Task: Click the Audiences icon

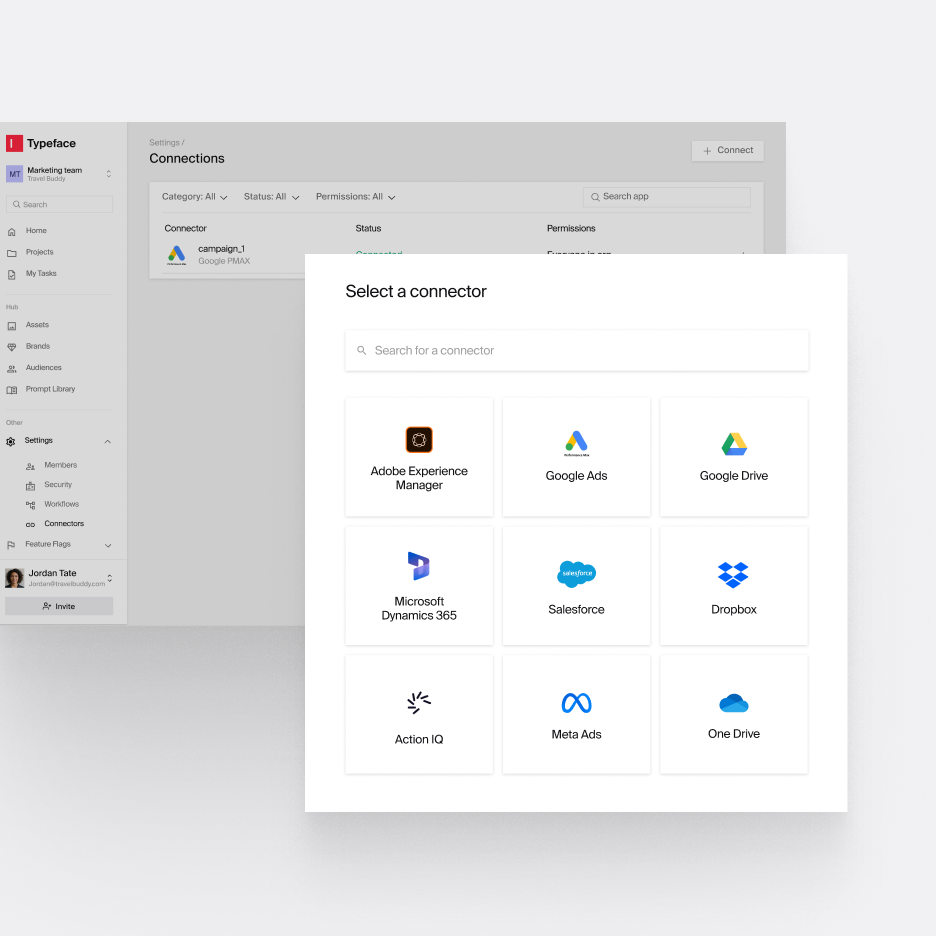Action: [11, 369]
